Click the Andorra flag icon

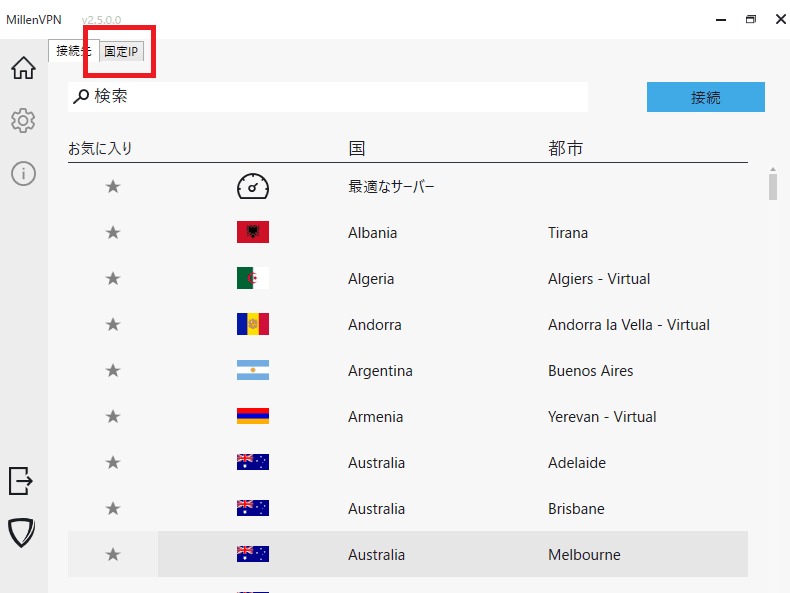(253, 324)
